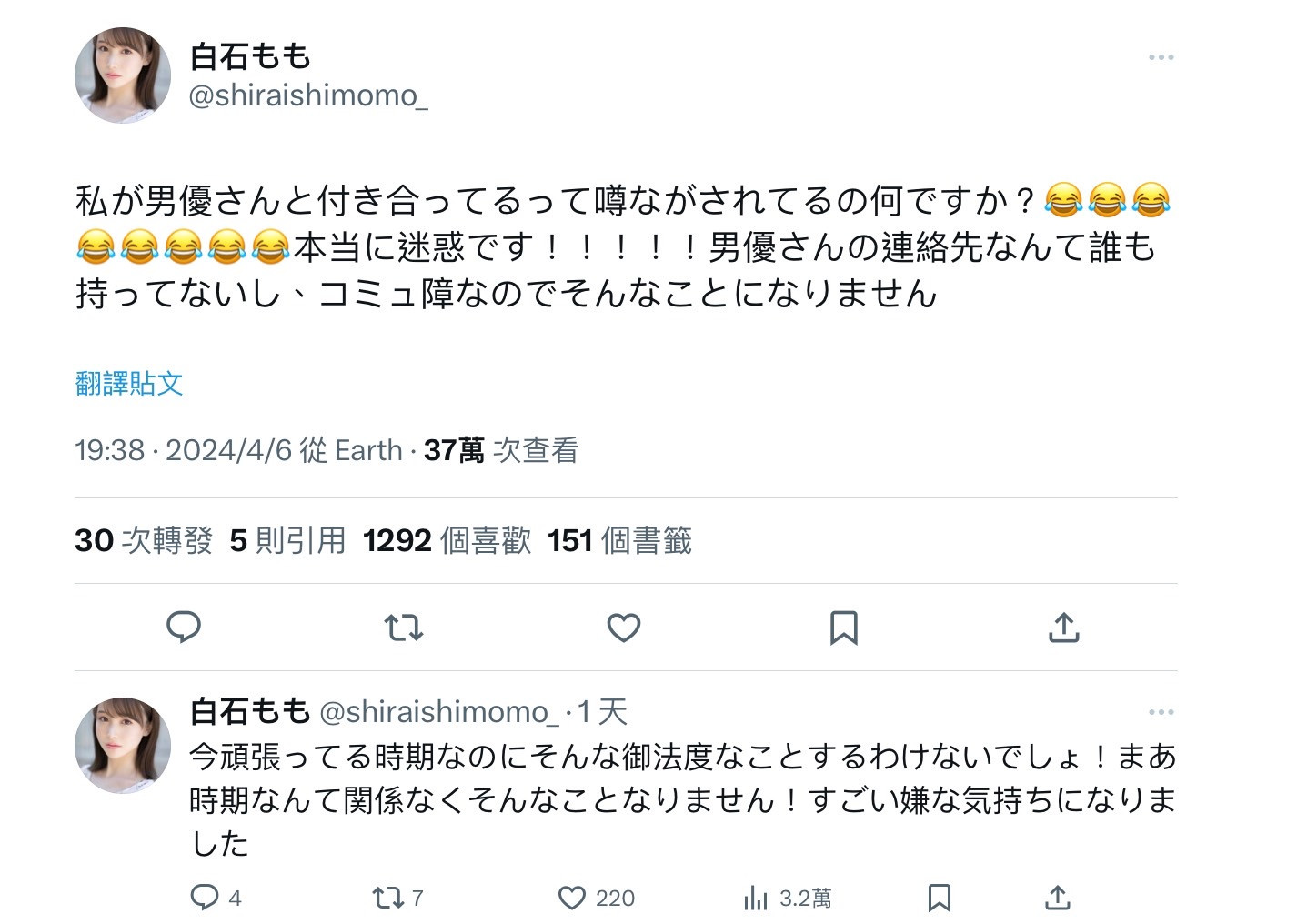Open the main tweet's more options menu
The width and height of the screenshot is (1297, 924).
pos(1161,57)
